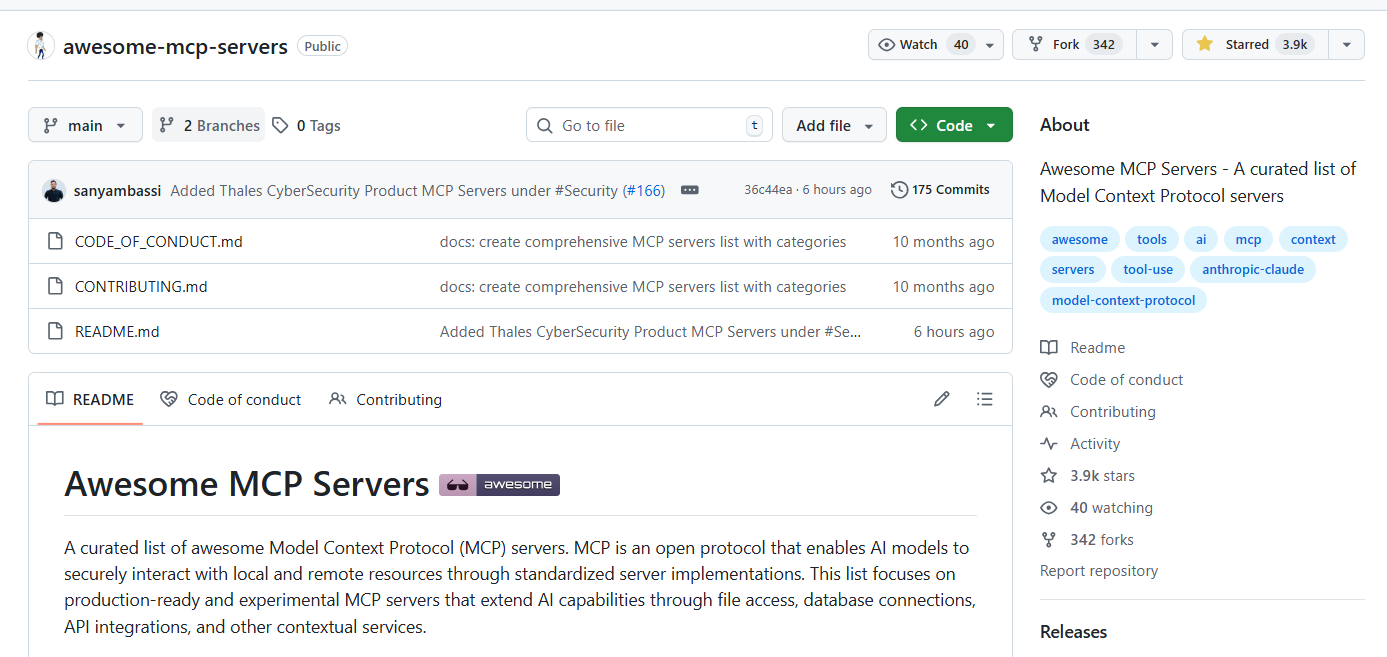The image size is (1387, 657).
Task: Select the tool-use topic tag
Action: 1148,269
